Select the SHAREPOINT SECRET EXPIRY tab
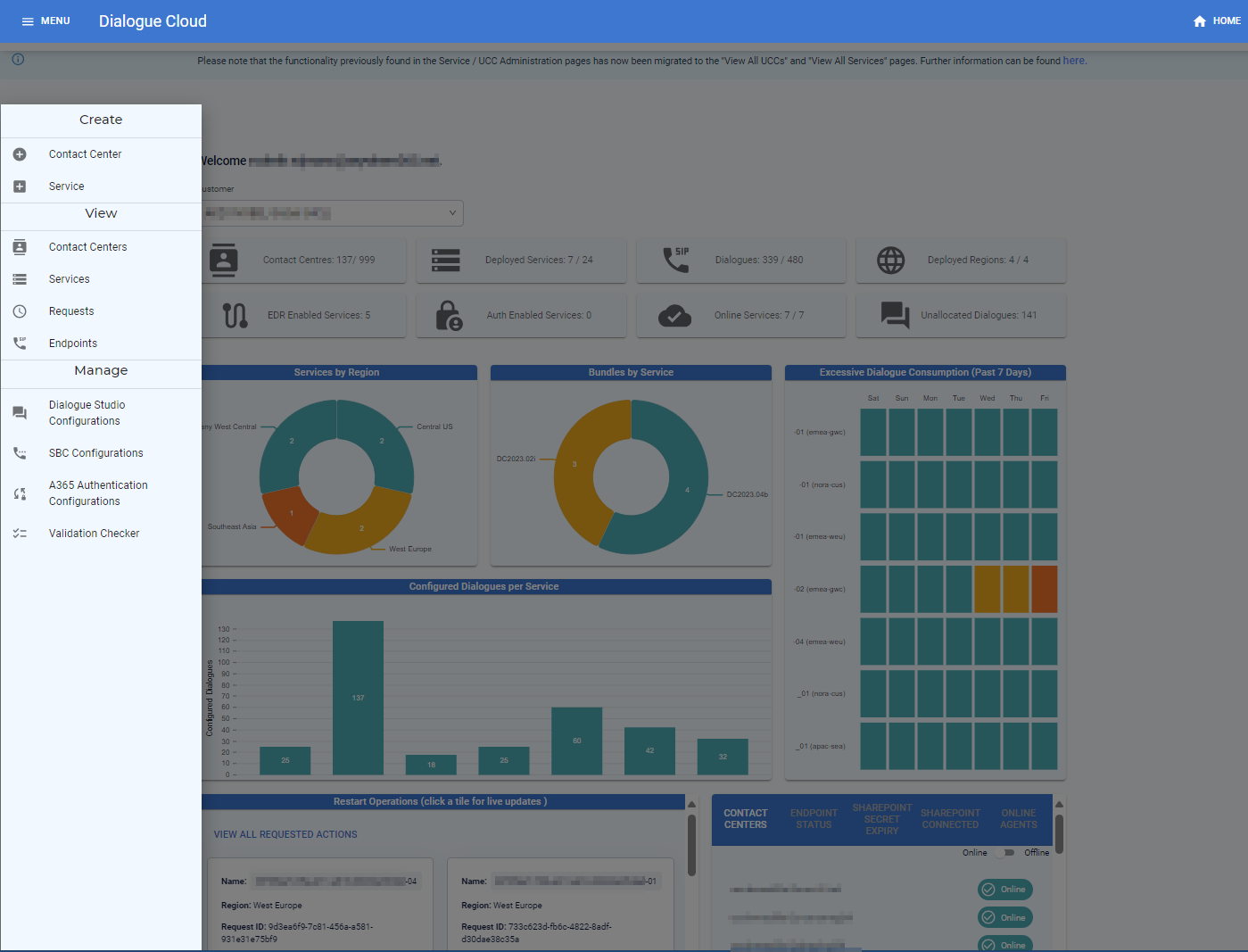 pos(882,819)
